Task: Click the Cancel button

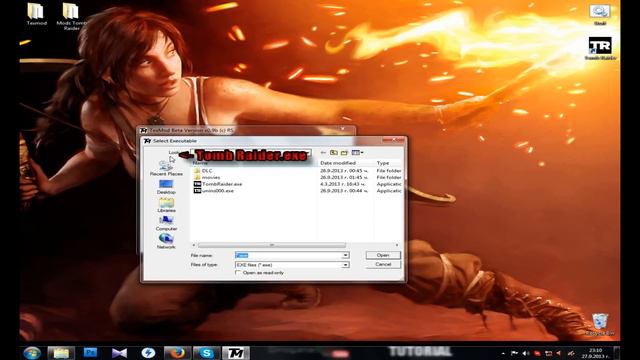Action: (383, 264)
